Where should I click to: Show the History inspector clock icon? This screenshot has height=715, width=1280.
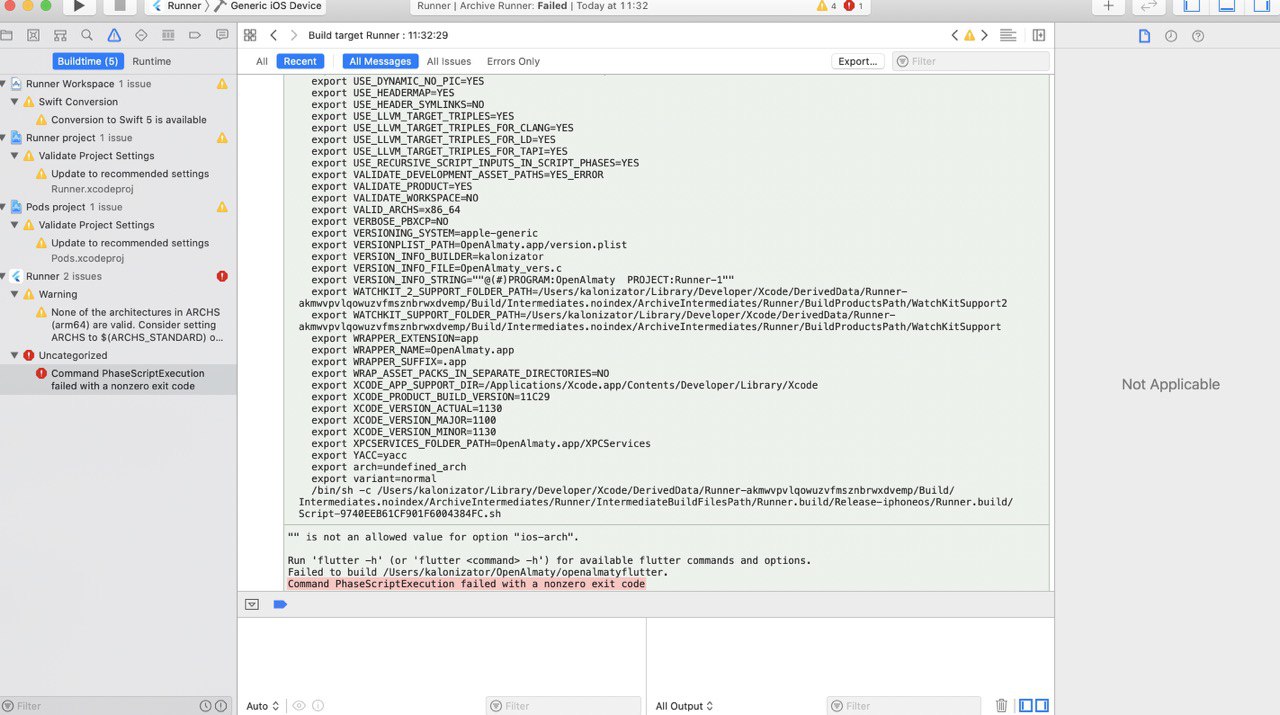1171,36
